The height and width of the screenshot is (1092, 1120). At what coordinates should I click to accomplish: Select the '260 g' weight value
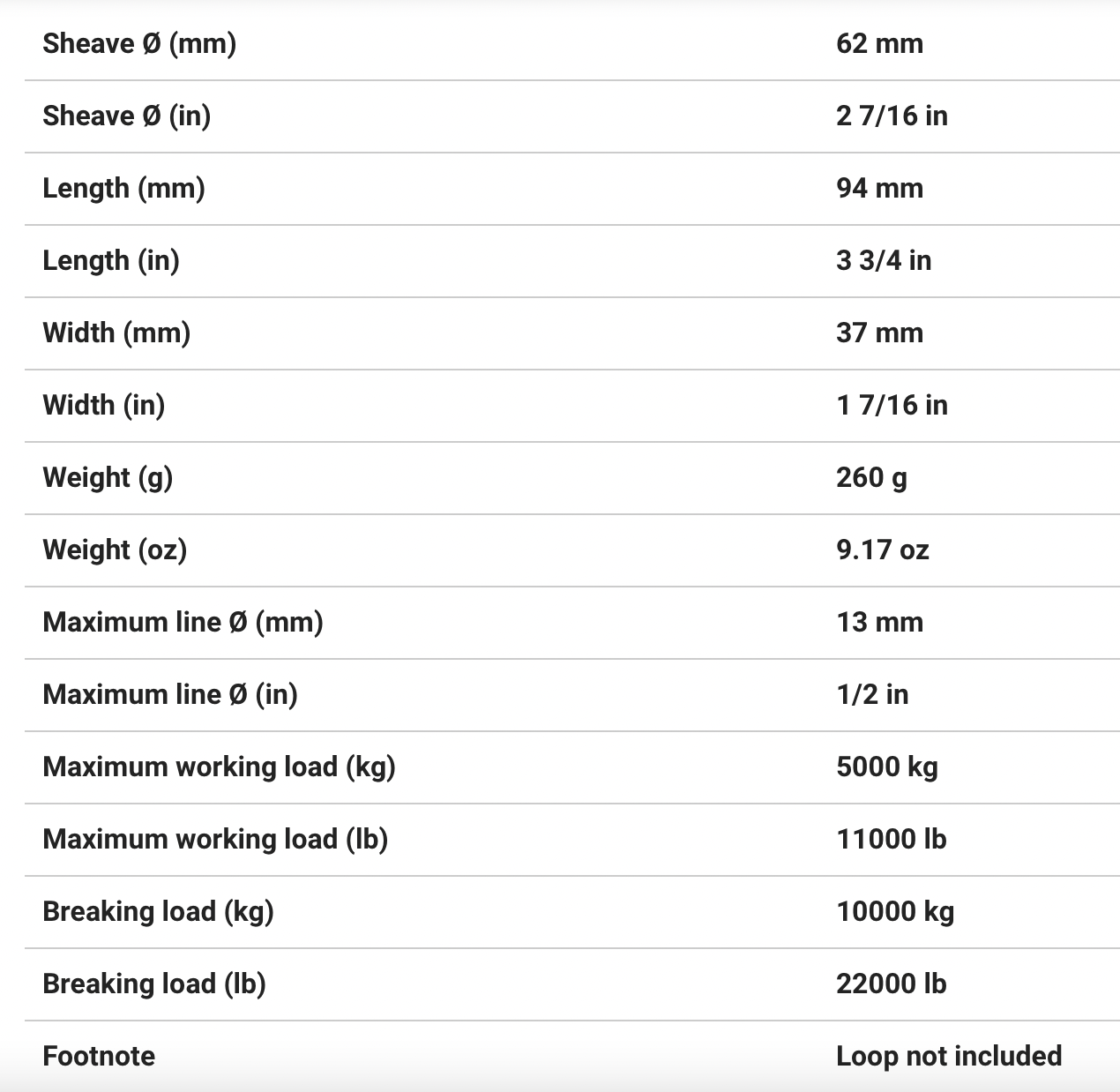(x=871, y=477)
